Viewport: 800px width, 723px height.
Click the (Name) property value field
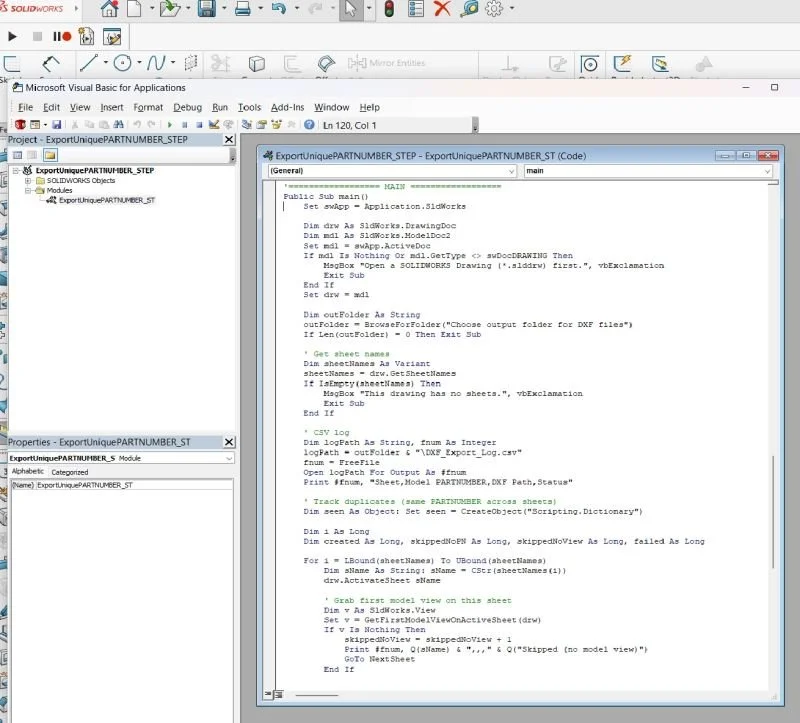coord(134,485)
